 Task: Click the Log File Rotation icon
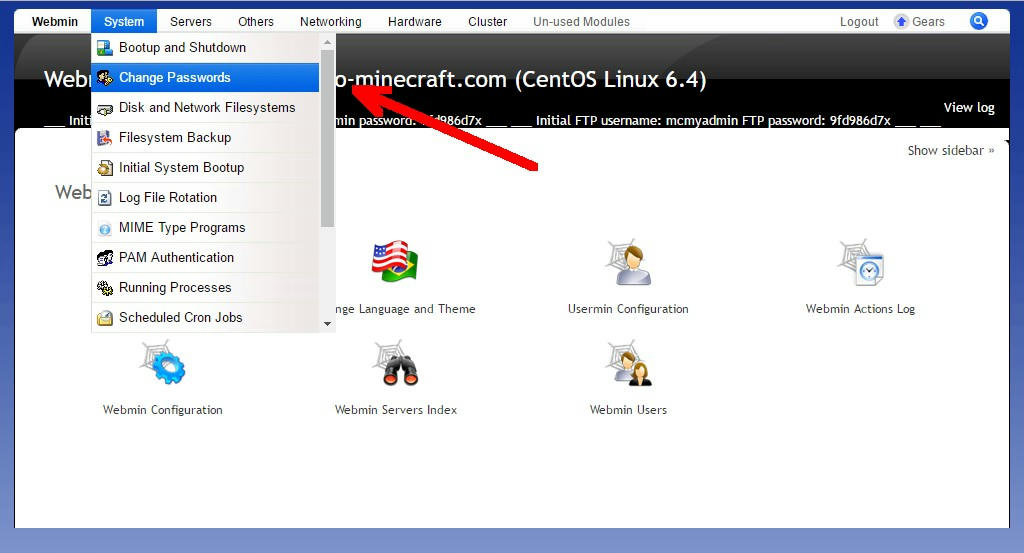coord(104,198)
